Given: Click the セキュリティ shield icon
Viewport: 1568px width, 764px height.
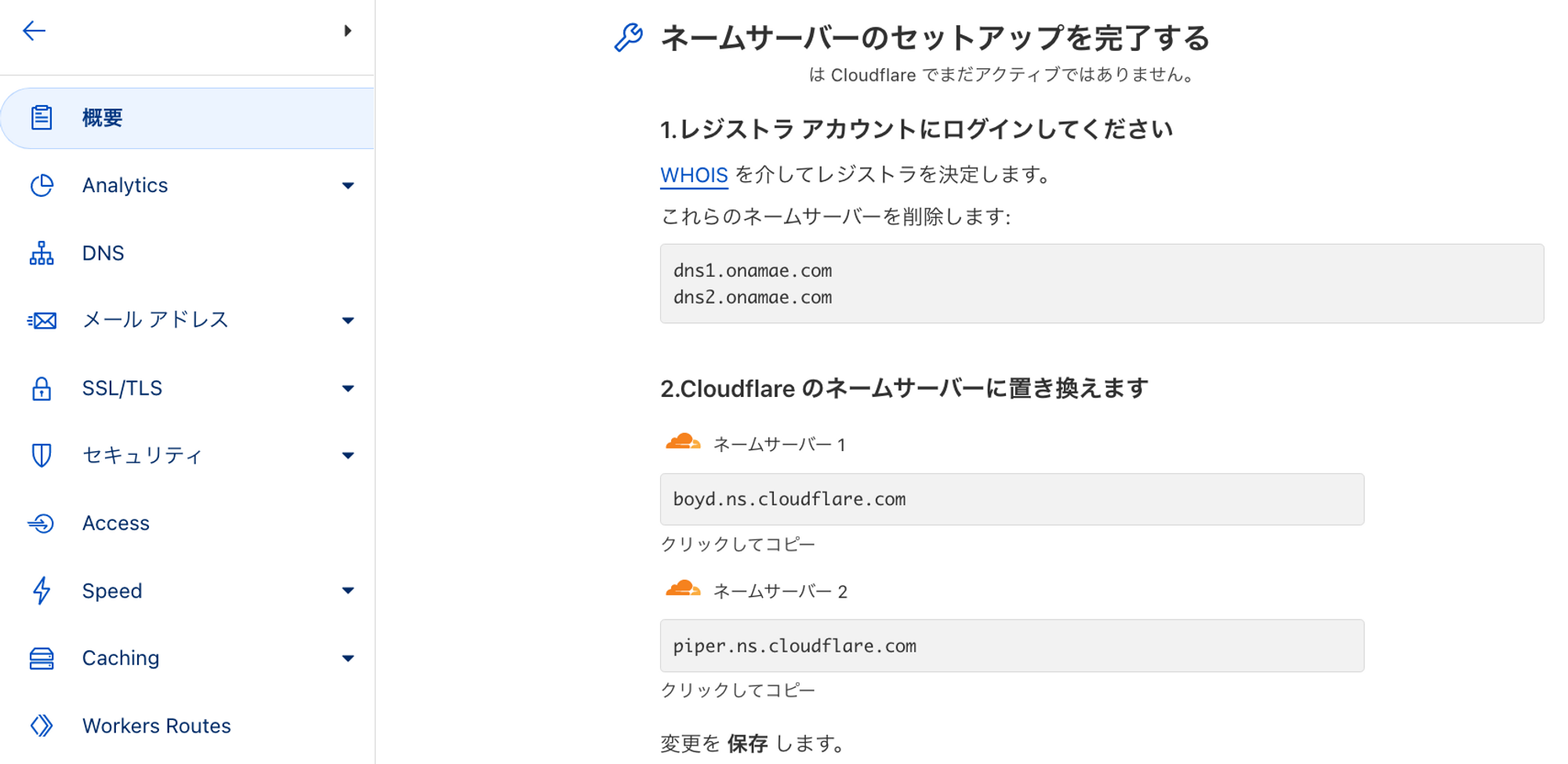Looking at the screenshot, I should (x=42, y=455).
